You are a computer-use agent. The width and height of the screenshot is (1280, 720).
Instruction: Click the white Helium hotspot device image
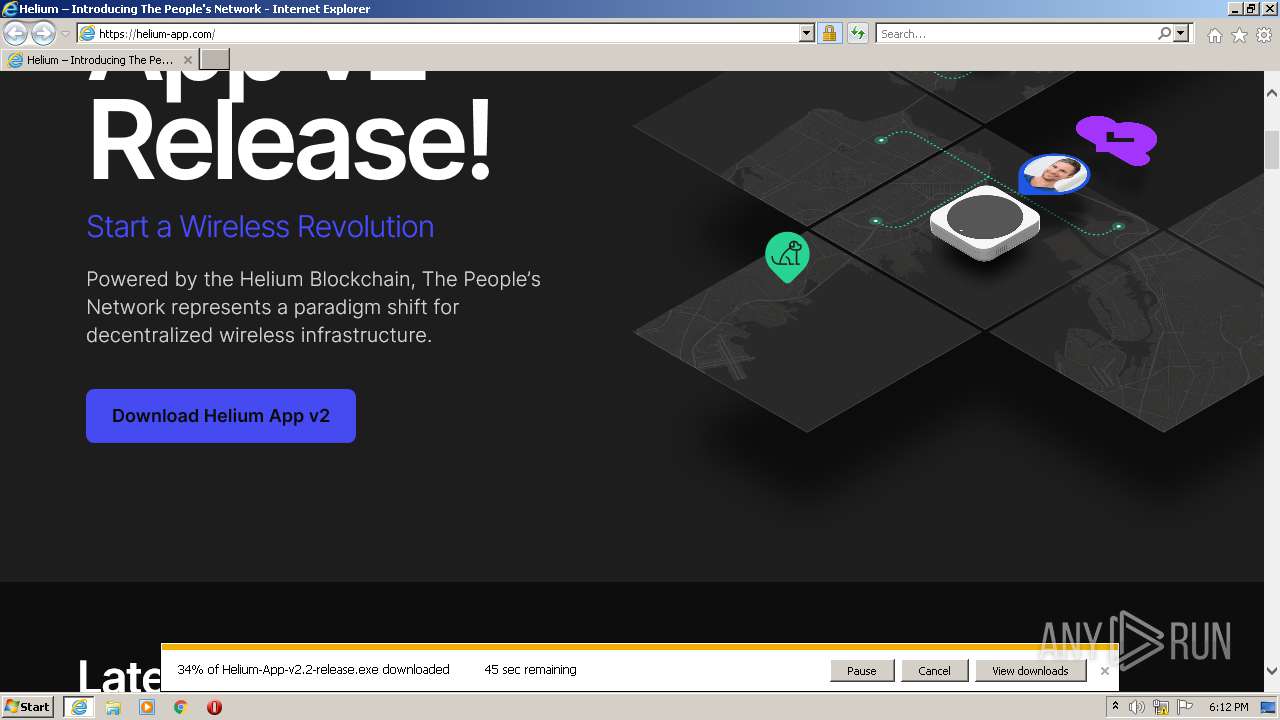985,222
